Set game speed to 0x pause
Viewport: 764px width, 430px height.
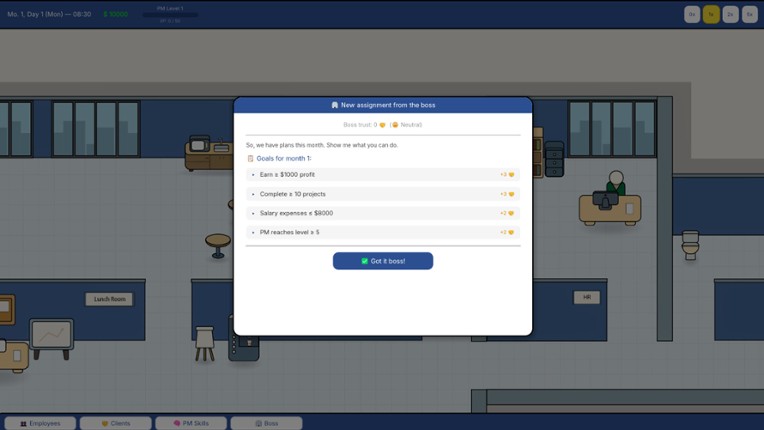[692, 15]
